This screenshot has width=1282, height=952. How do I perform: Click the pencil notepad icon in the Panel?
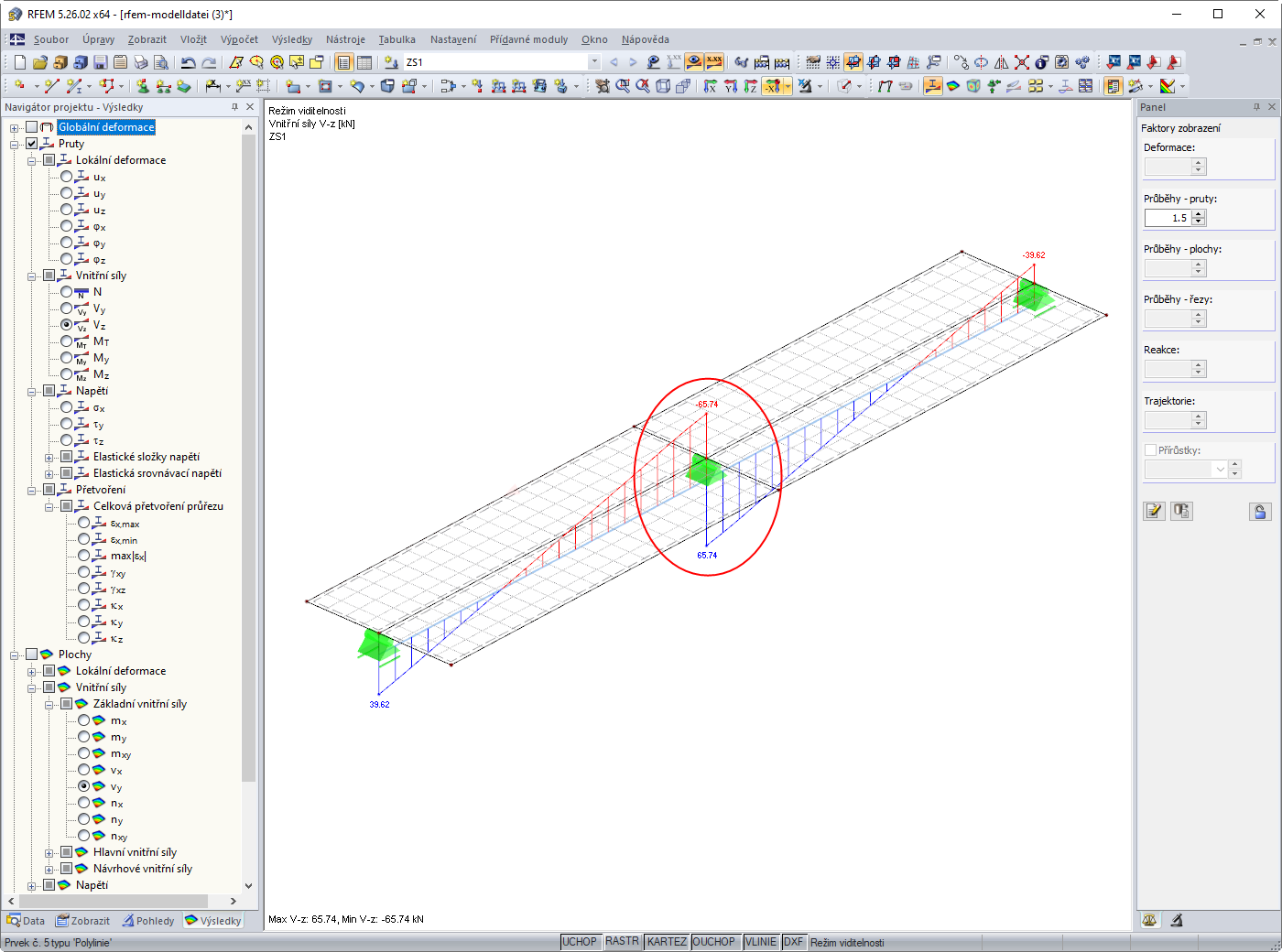click(1154, 511)
